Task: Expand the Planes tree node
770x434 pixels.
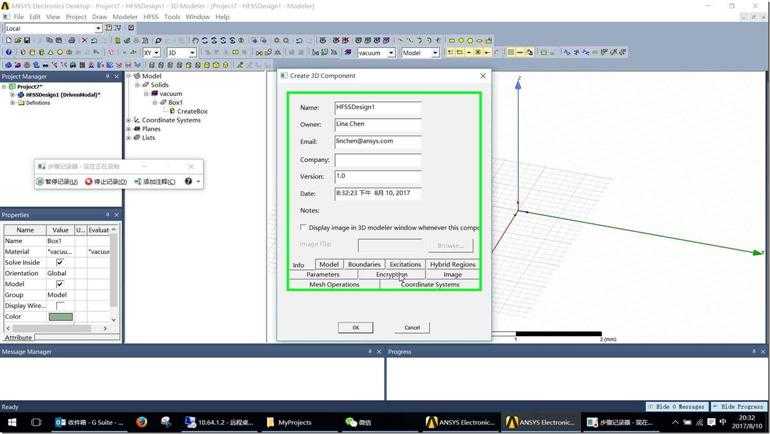Action: point(129,129)
